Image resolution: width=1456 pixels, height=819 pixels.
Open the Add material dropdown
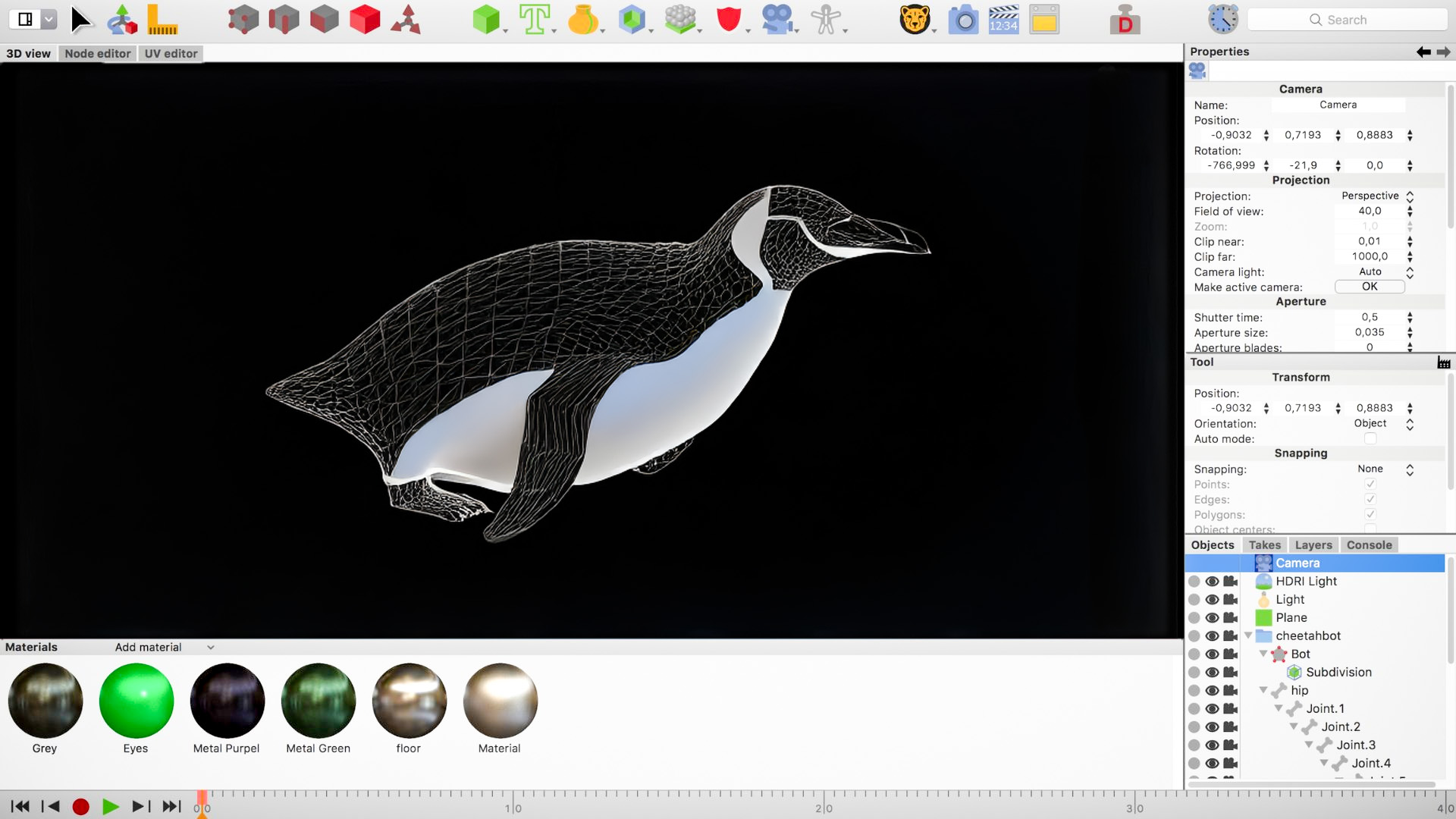click(x=164, y=648)
